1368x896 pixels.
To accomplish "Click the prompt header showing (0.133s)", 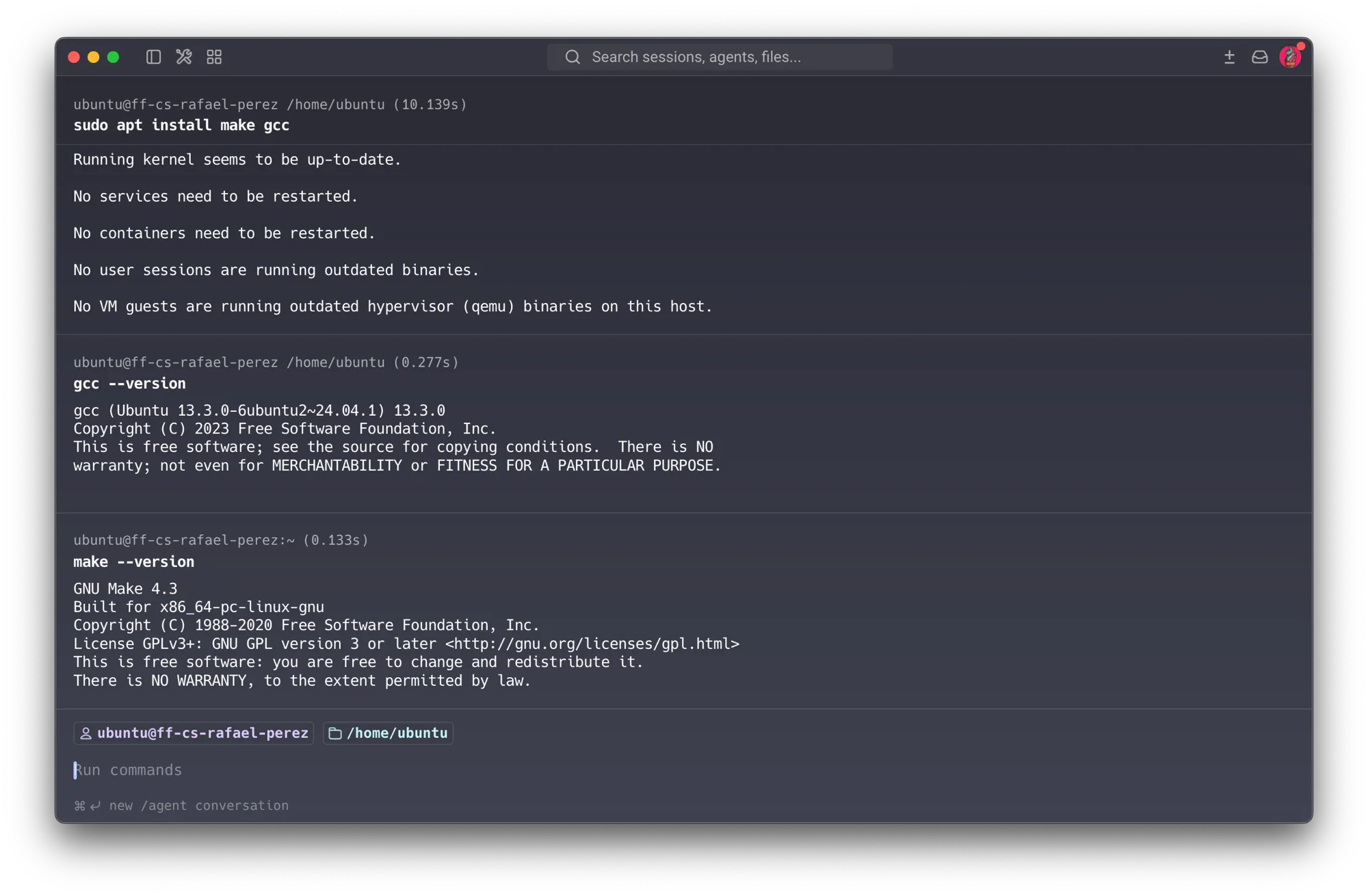I will pyautogui.click(x=221, y=540).
